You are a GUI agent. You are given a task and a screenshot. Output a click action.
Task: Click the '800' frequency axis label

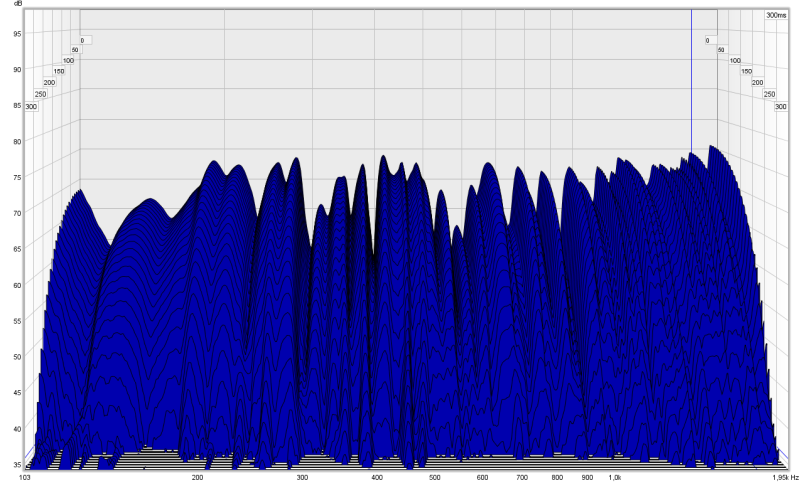[x=557, y=478]
